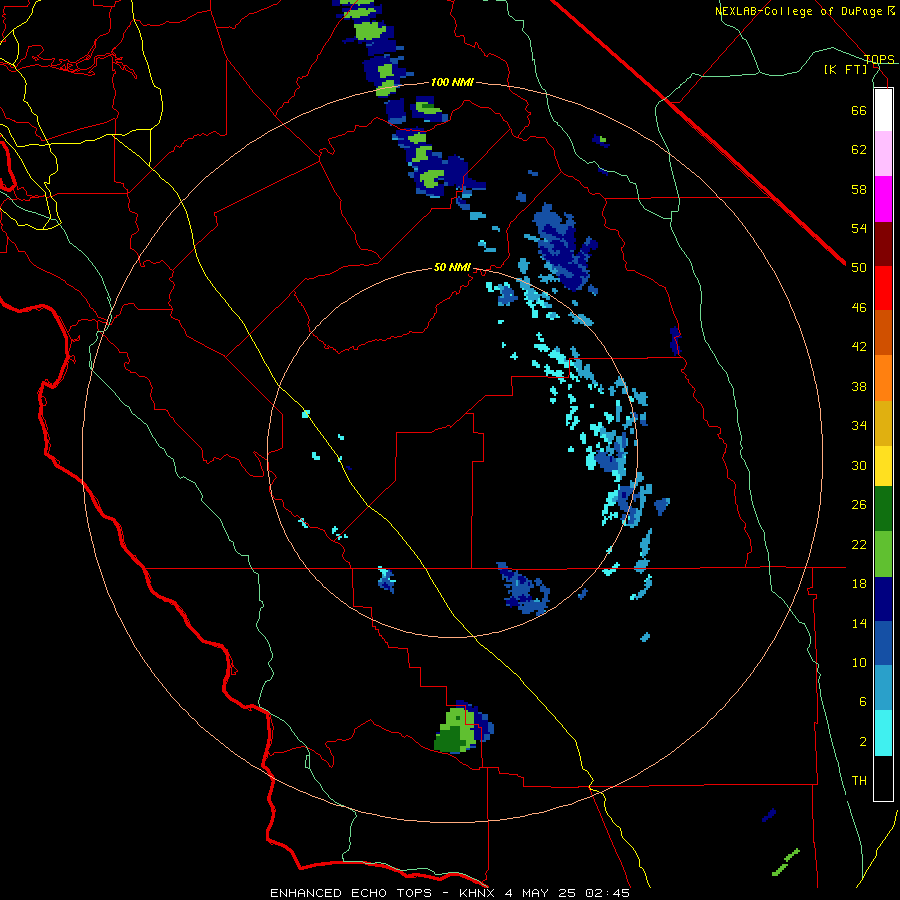Viewport: 900px width, 900px height.
Task: Pick the yellow legend swatch
Action: coord(883,466)
